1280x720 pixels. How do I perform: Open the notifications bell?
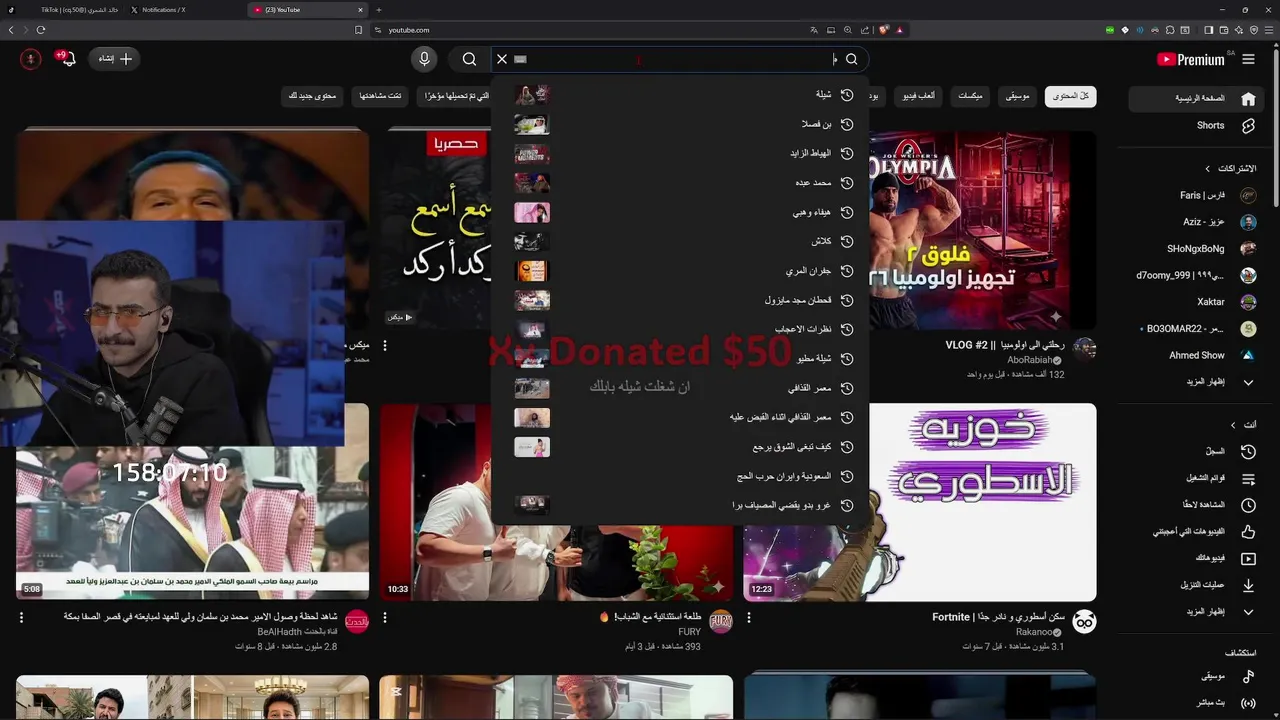pyautogui.click(x=67, y=59)
